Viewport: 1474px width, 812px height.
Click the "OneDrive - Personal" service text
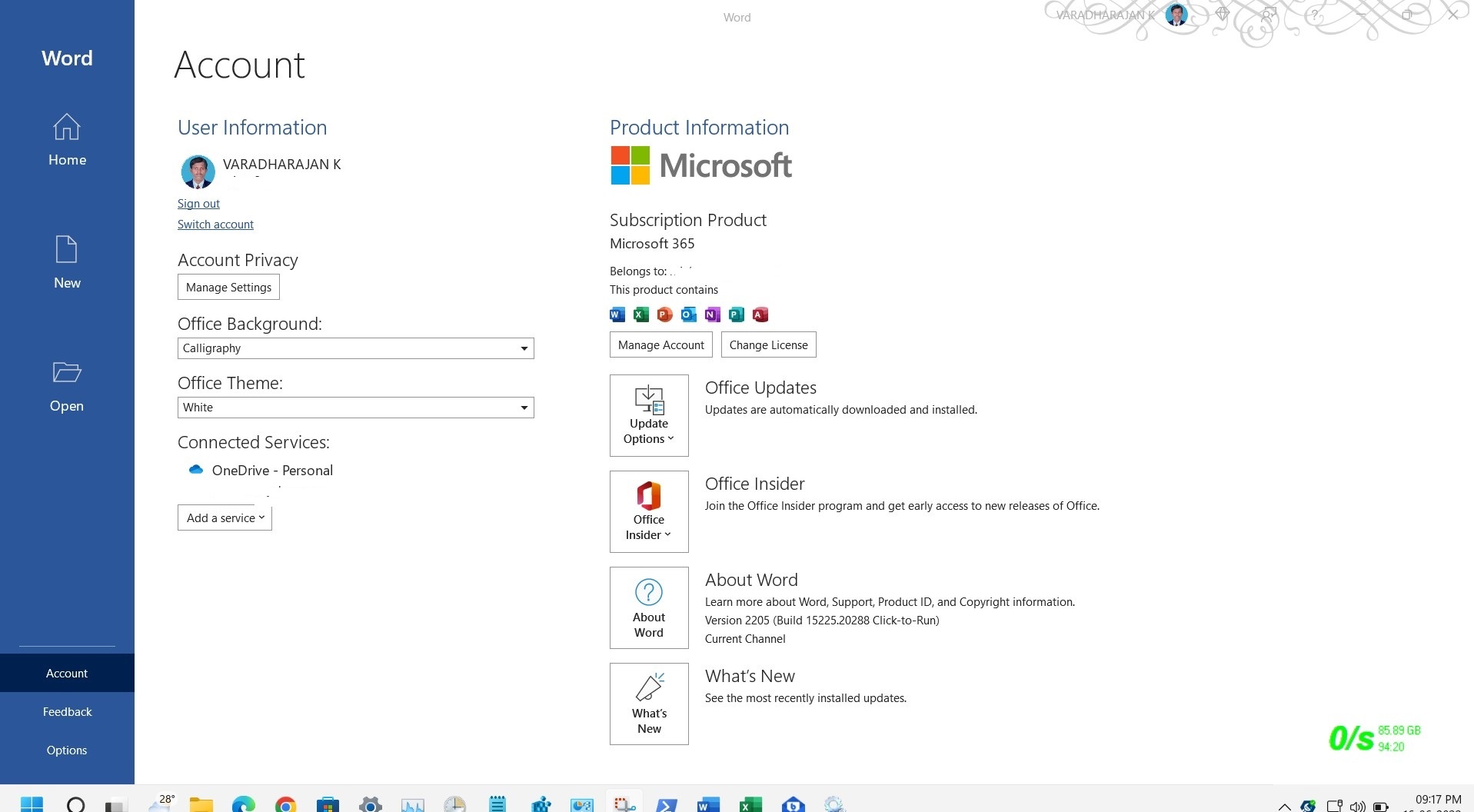(272, 470)
